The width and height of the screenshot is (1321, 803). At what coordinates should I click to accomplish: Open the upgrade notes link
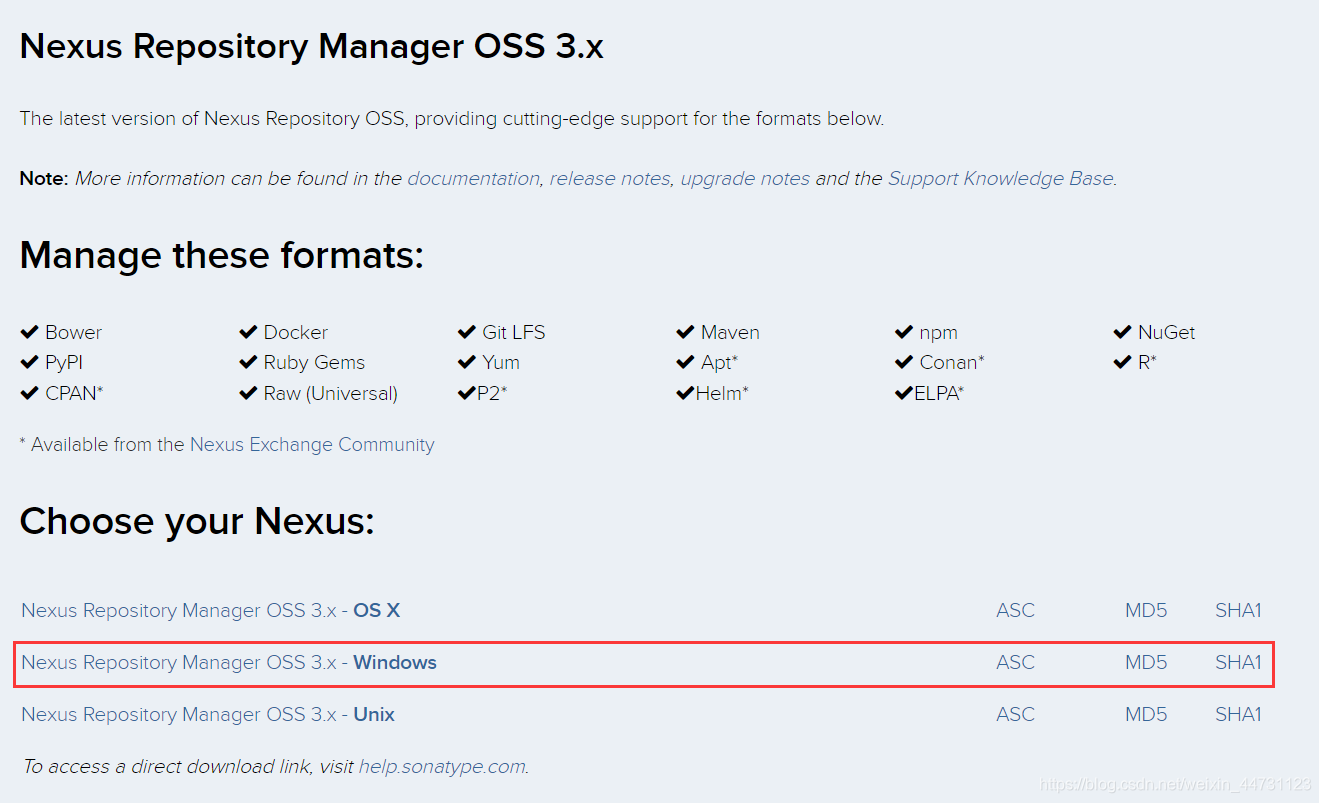point(745,179)
